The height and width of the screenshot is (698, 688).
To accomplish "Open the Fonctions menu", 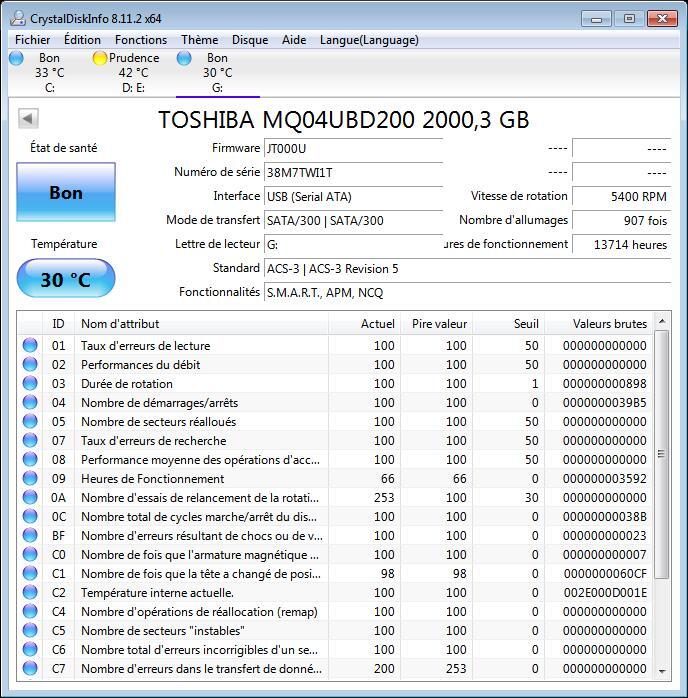I will click(x=141, y=40).
